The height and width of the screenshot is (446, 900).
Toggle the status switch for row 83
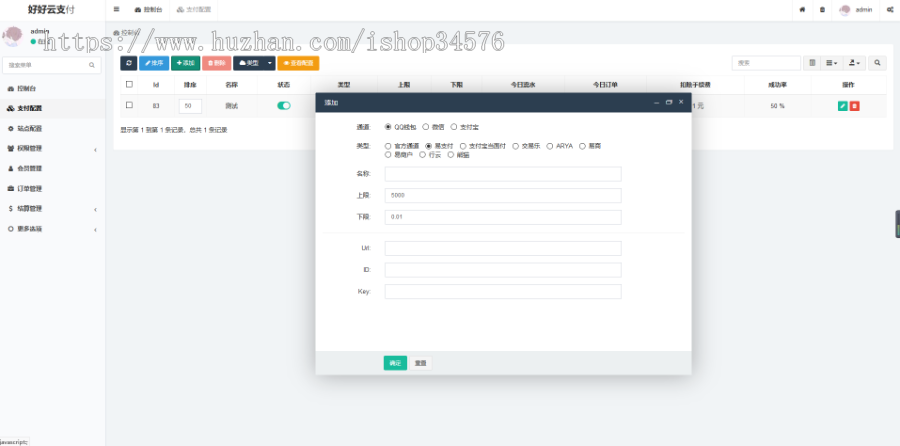coord(284,106)
